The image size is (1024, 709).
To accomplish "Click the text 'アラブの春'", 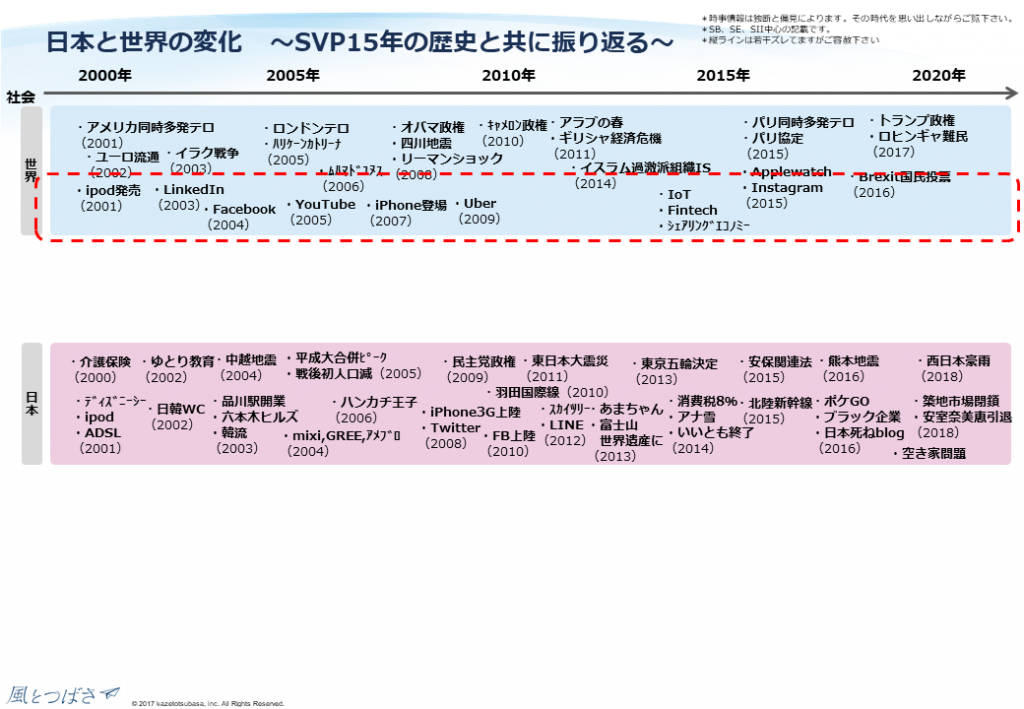I will 591,123.
